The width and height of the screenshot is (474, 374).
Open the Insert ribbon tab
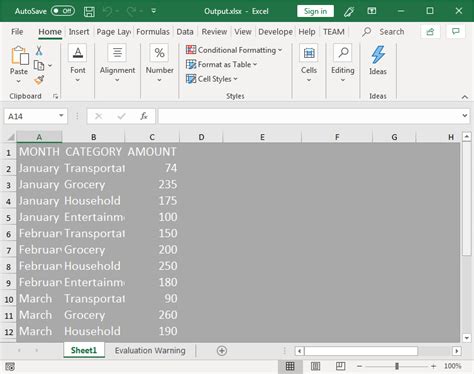tap(79, 32)
